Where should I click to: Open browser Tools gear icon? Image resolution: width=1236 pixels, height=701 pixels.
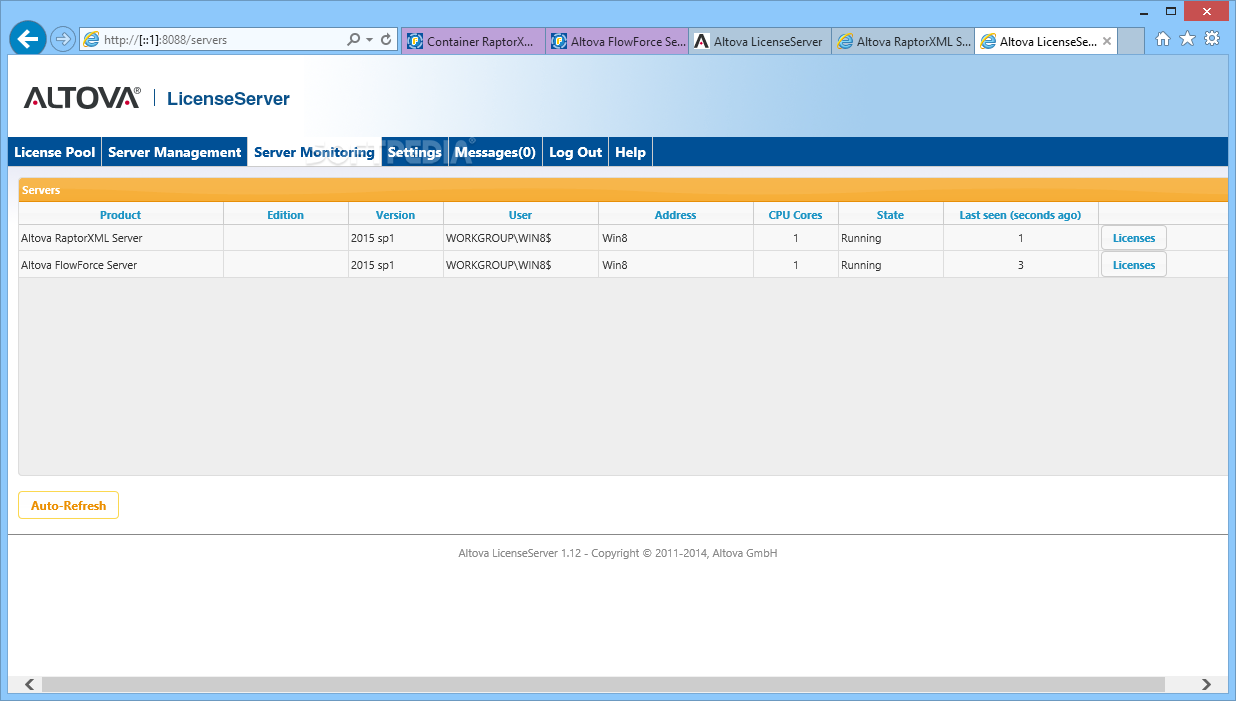[x=1212, y=39]
